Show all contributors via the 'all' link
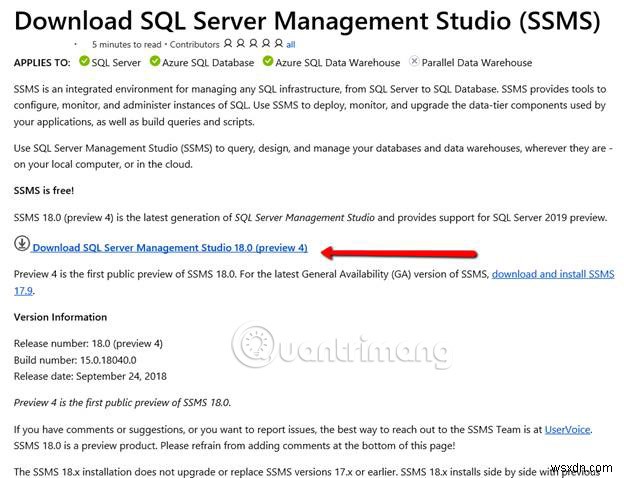This screenshot has width=624, height=478. coord(291,45)
